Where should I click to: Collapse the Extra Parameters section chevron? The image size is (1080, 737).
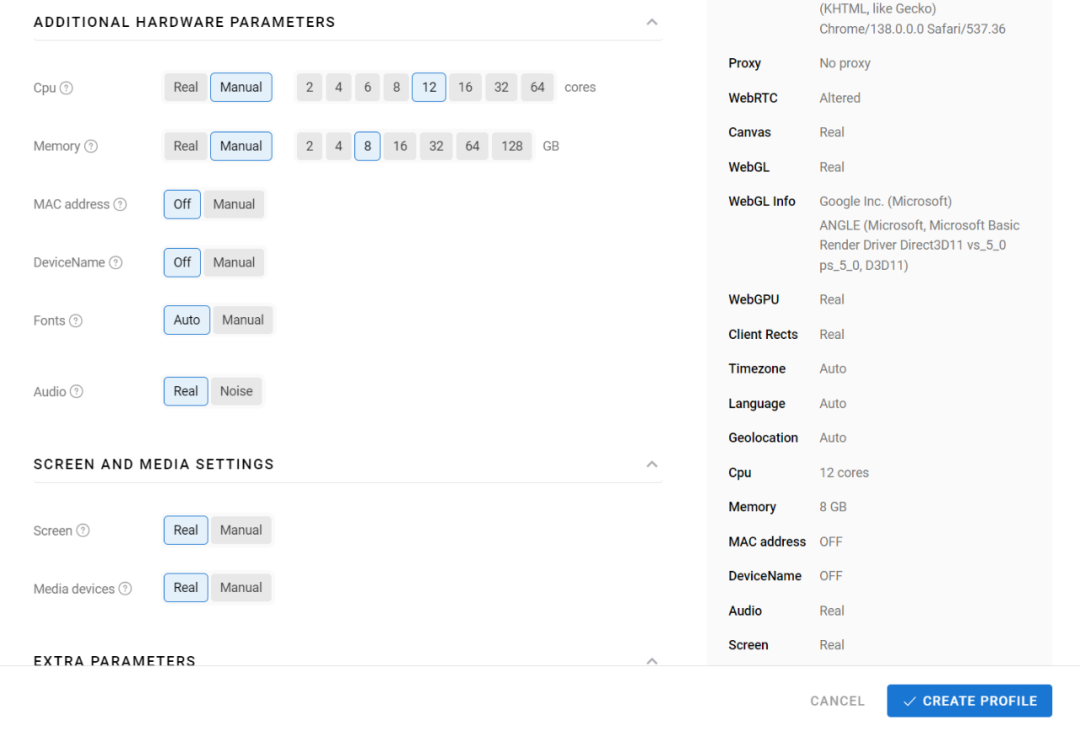[652, 660]
